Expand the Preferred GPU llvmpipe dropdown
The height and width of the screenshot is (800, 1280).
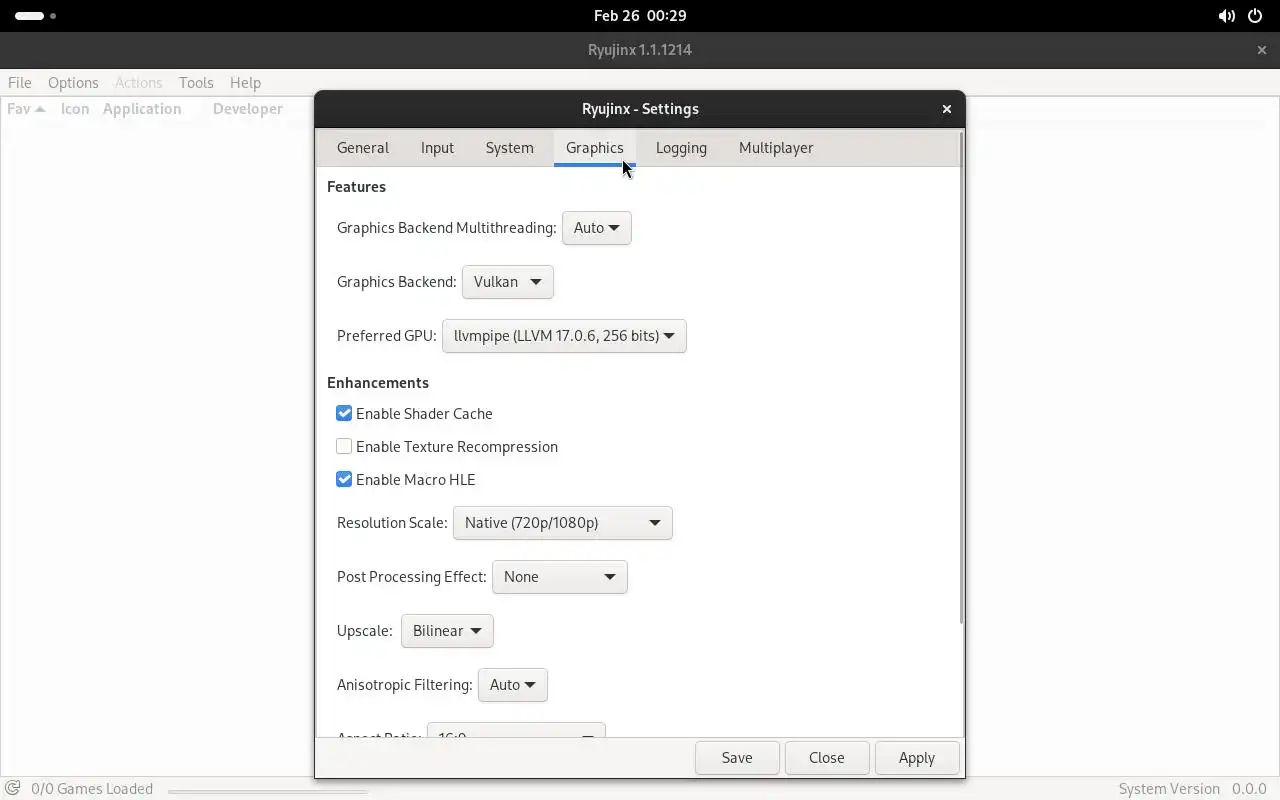564,336
